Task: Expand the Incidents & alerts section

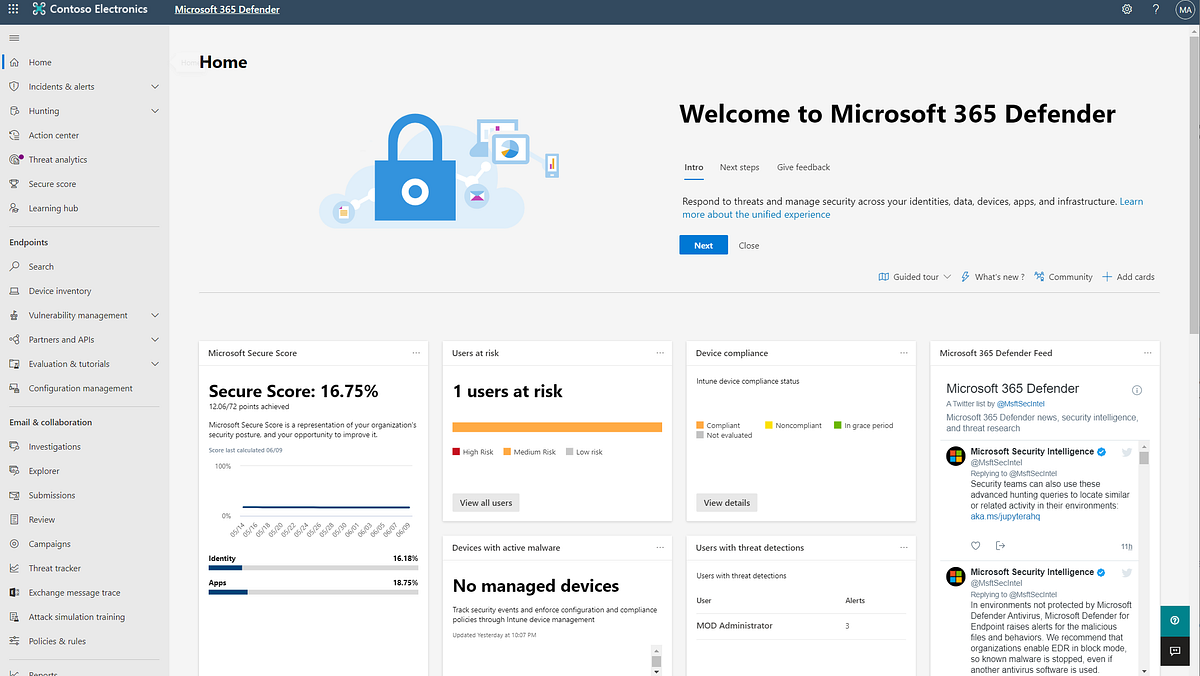Action: tap(155, 87)
